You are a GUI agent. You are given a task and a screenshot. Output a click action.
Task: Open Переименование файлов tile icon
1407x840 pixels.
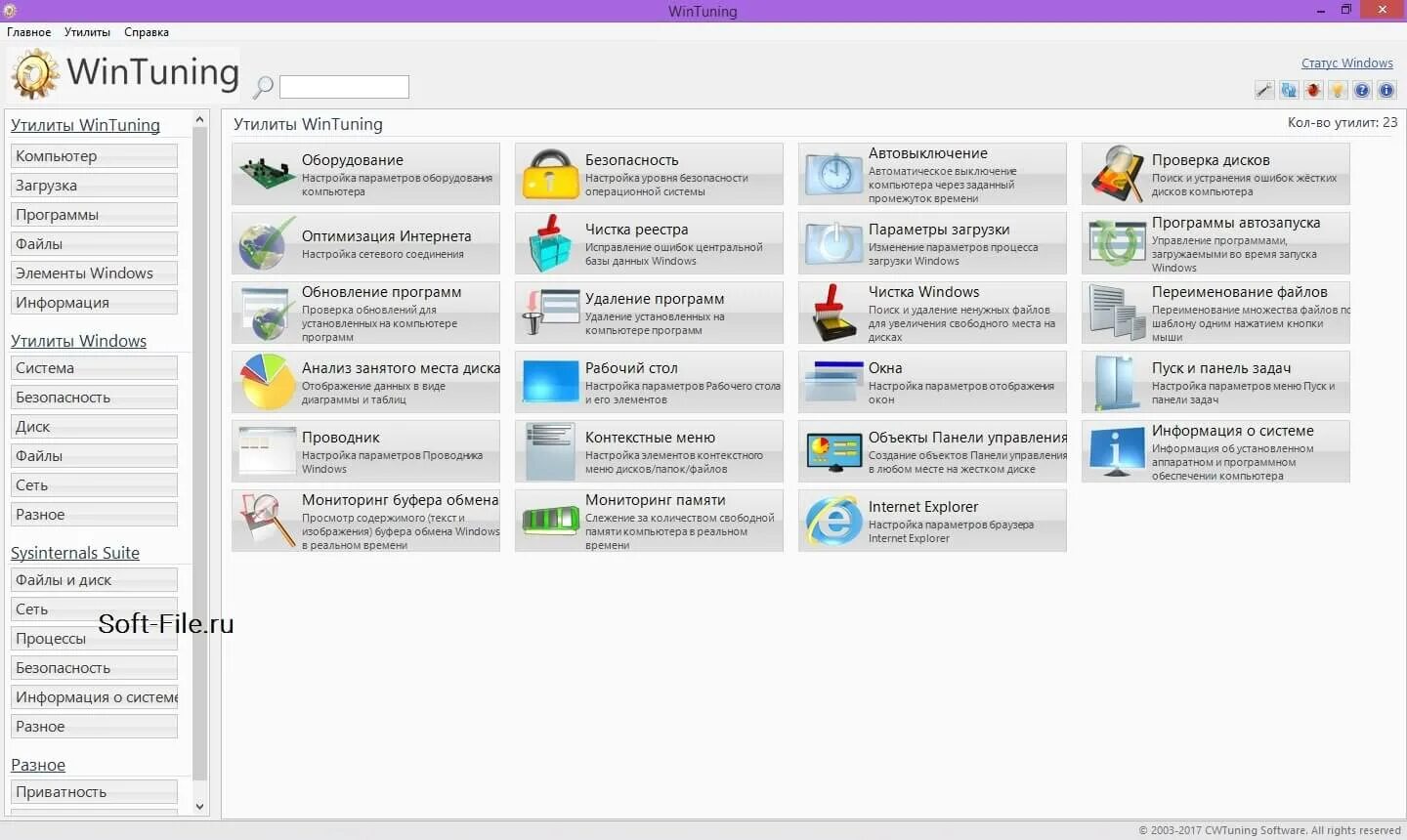tap(1117, 313)
